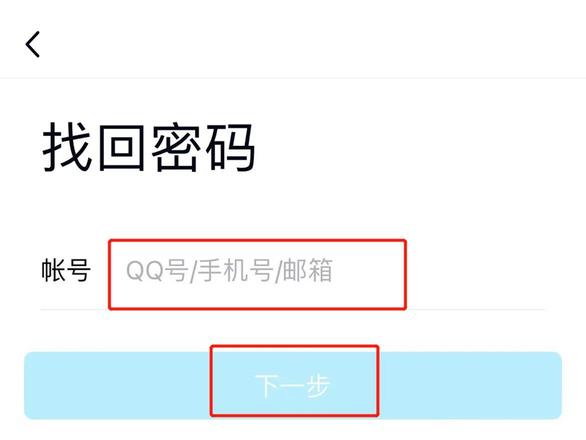Image resolution: width=586 pixels, height=440 pixels.
Task: Click the red-outlined account text box
Action: point(257,274)
